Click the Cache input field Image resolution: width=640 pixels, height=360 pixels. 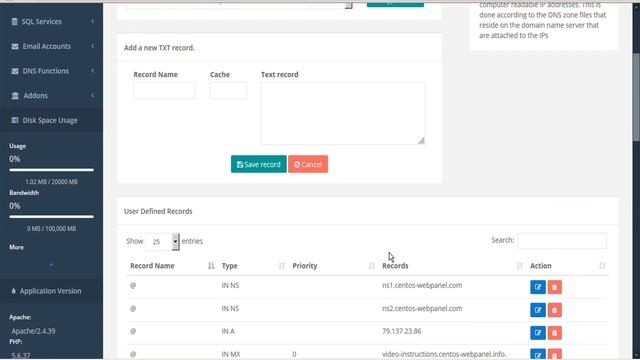(228, 91)
